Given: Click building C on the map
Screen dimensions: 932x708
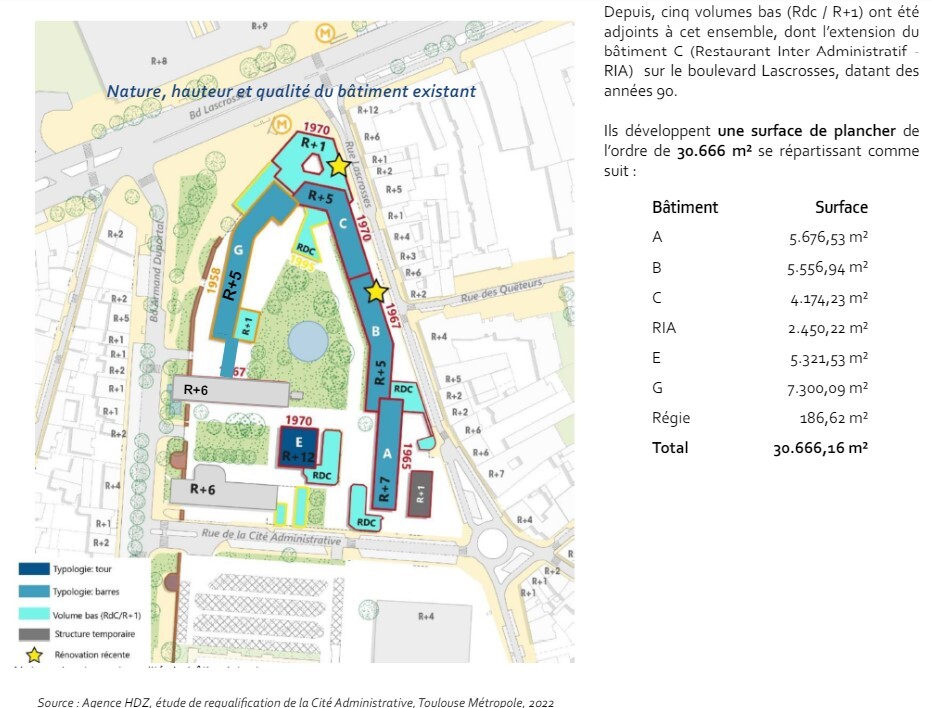Looking at the screenshot, I should [341, 227].
